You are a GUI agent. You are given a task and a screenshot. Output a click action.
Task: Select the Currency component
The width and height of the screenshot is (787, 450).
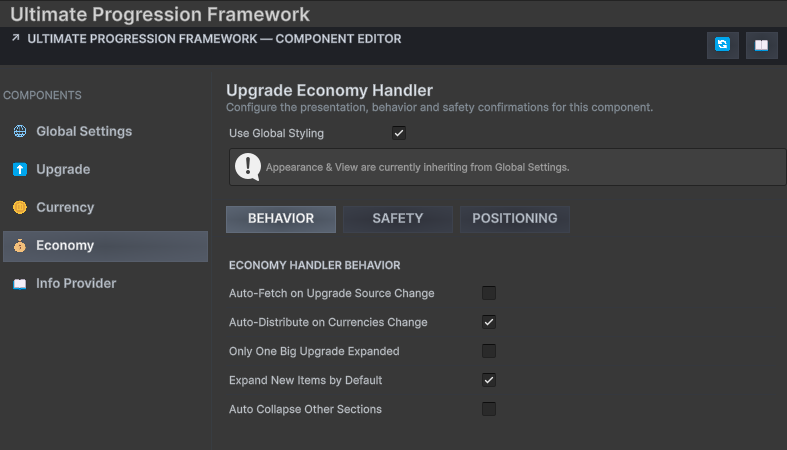105,207
